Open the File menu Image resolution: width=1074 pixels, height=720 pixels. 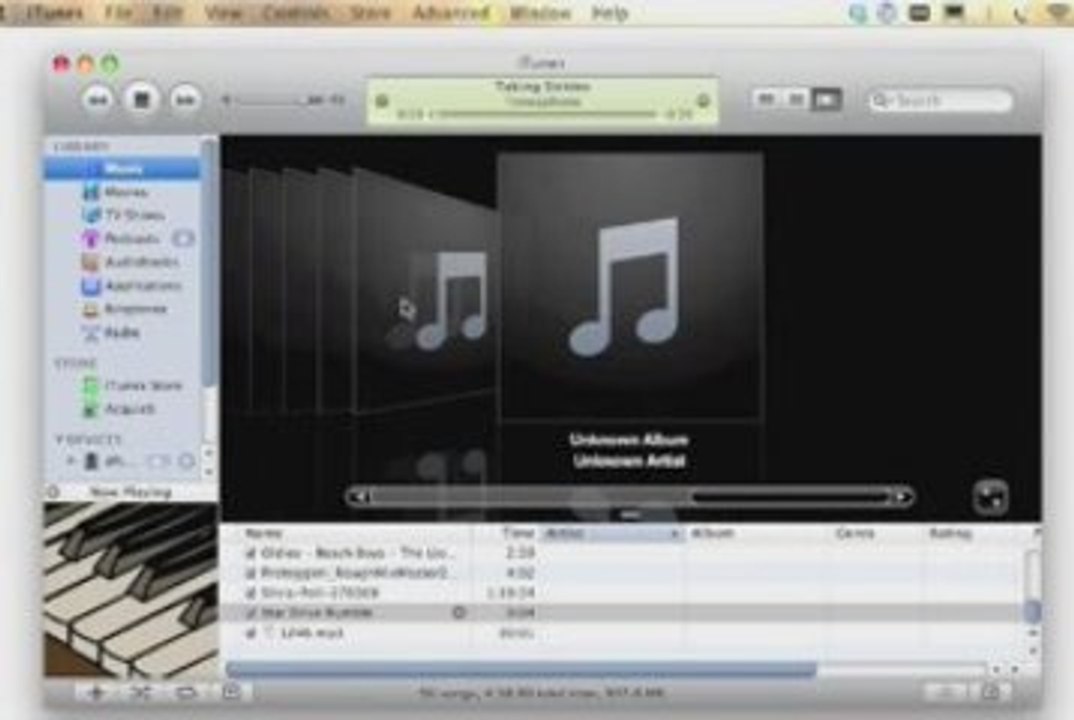tap(120, 13)
